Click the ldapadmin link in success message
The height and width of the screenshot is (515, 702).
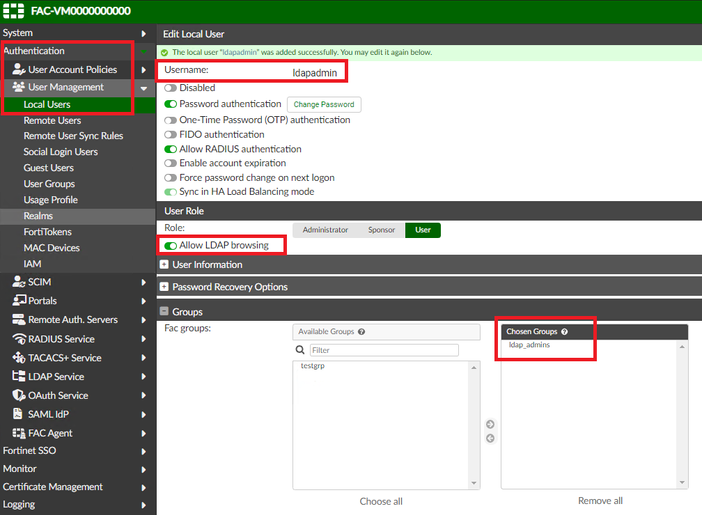(240, 52)
